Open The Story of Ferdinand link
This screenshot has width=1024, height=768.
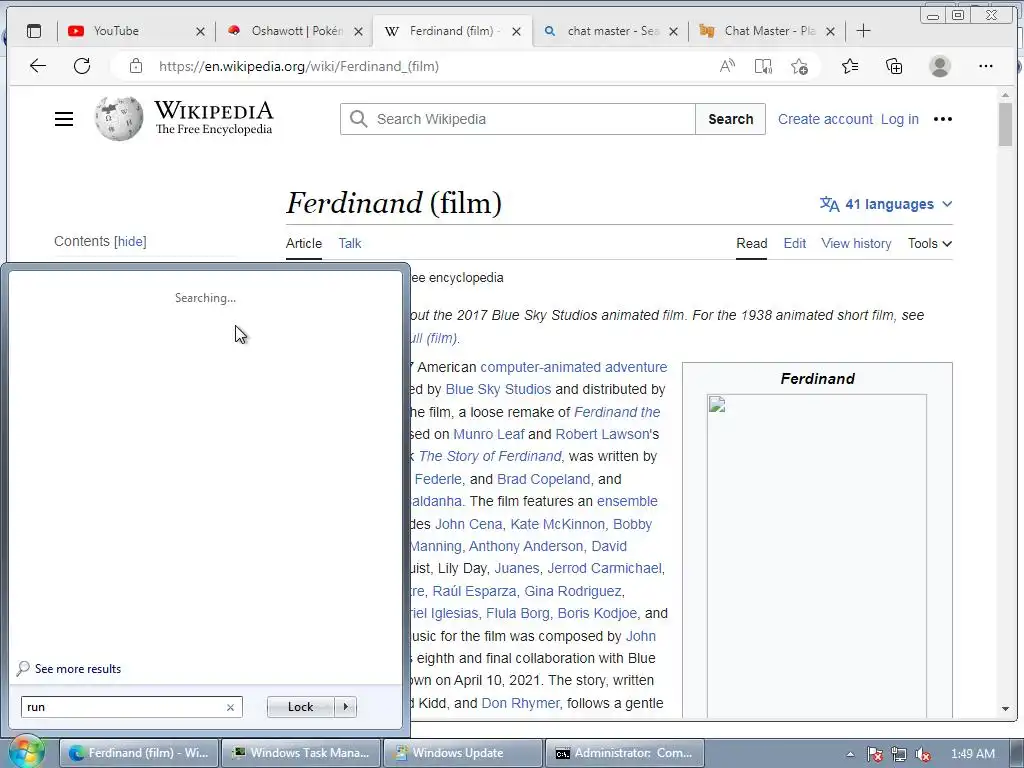pyautogui.click(x=490, y=456)
